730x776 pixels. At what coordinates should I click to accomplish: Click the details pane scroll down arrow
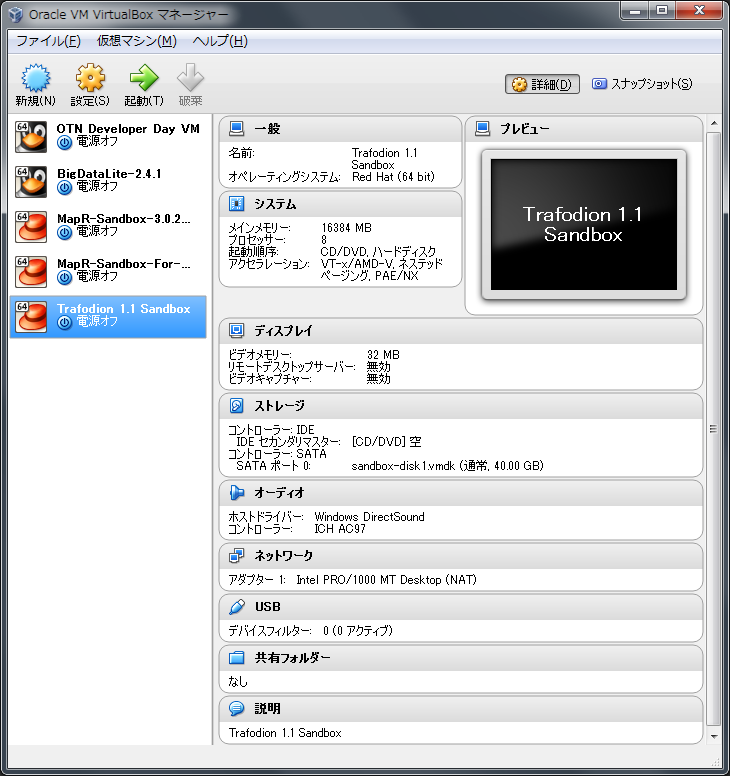[x=714, y=736]
